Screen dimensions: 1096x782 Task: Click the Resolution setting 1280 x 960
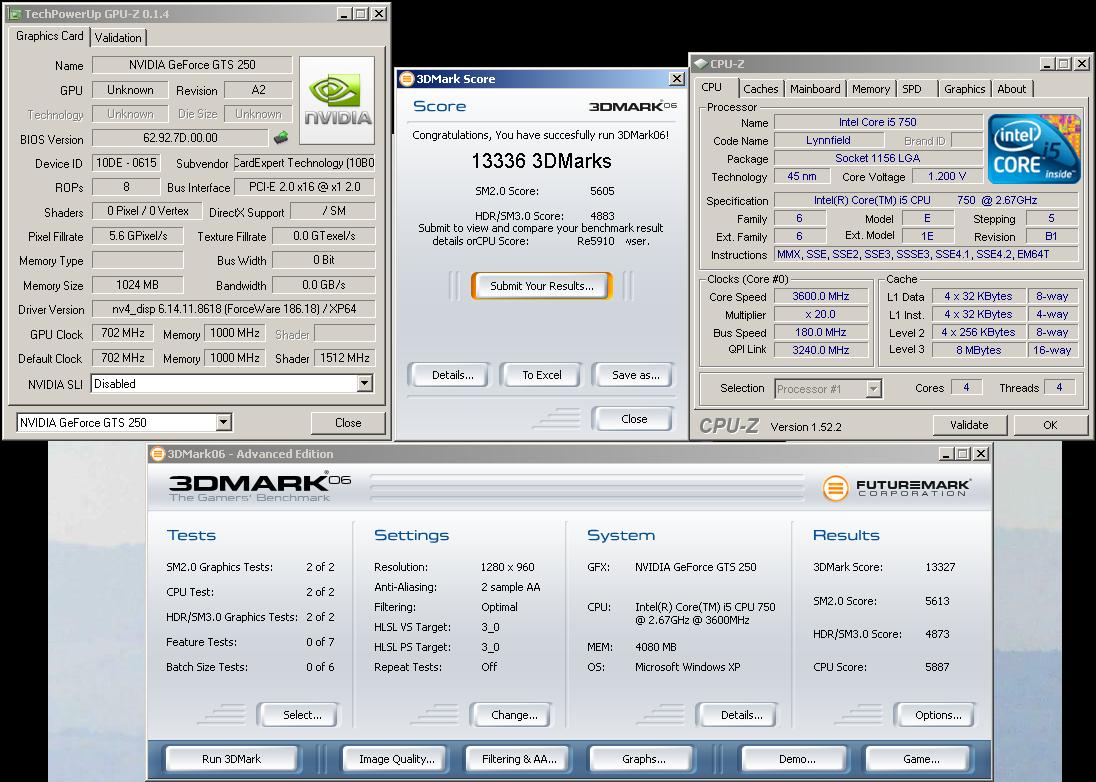507,567
